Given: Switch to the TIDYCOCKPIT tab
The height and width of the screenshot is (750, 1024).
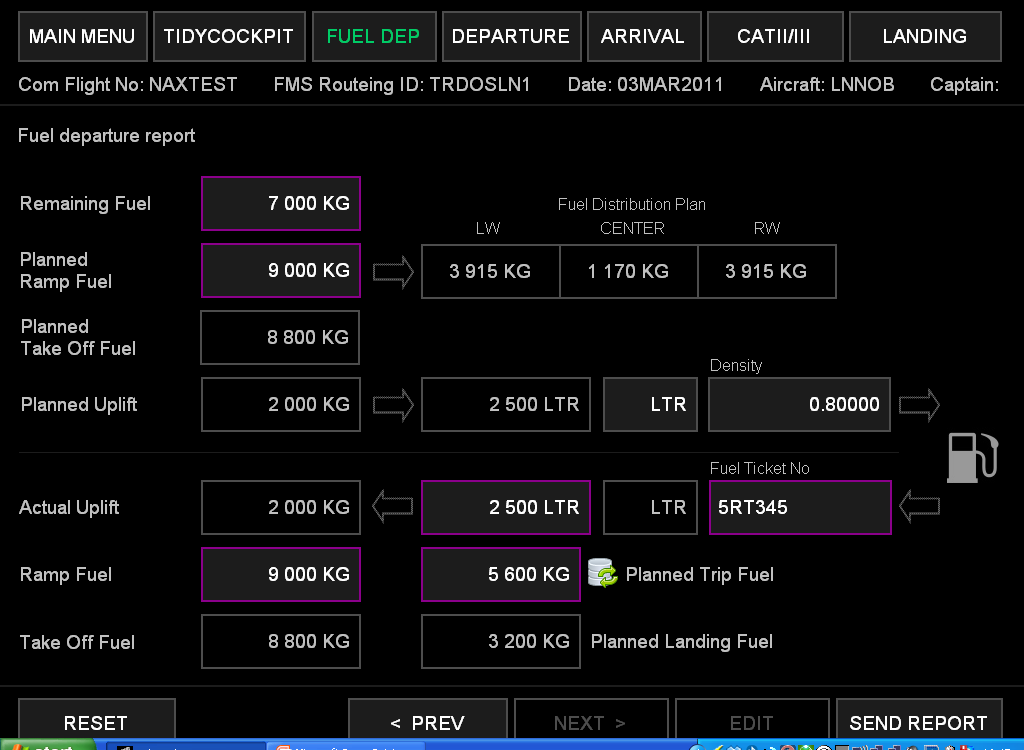Looking at the screenshot, I should (x=229, y=37).
